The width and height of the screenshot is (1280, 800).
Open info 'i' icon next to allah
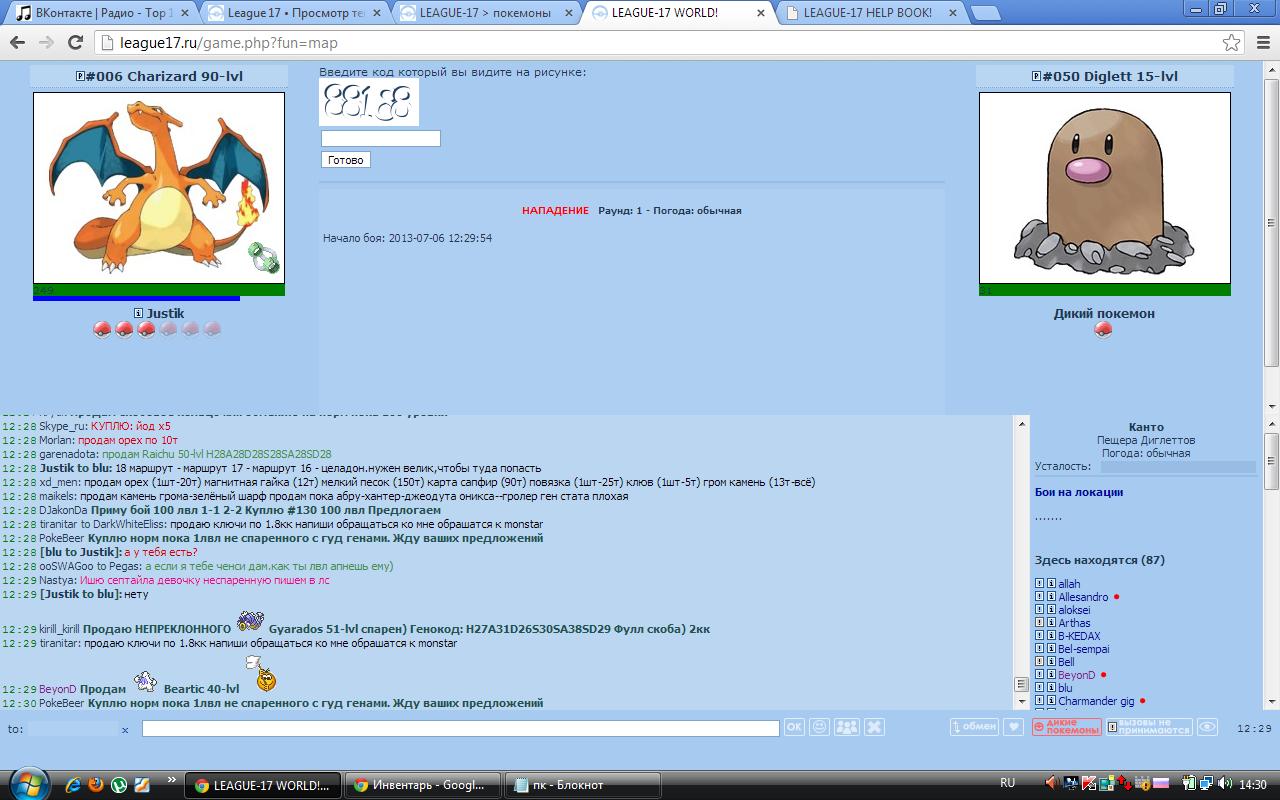[1051, 584]
